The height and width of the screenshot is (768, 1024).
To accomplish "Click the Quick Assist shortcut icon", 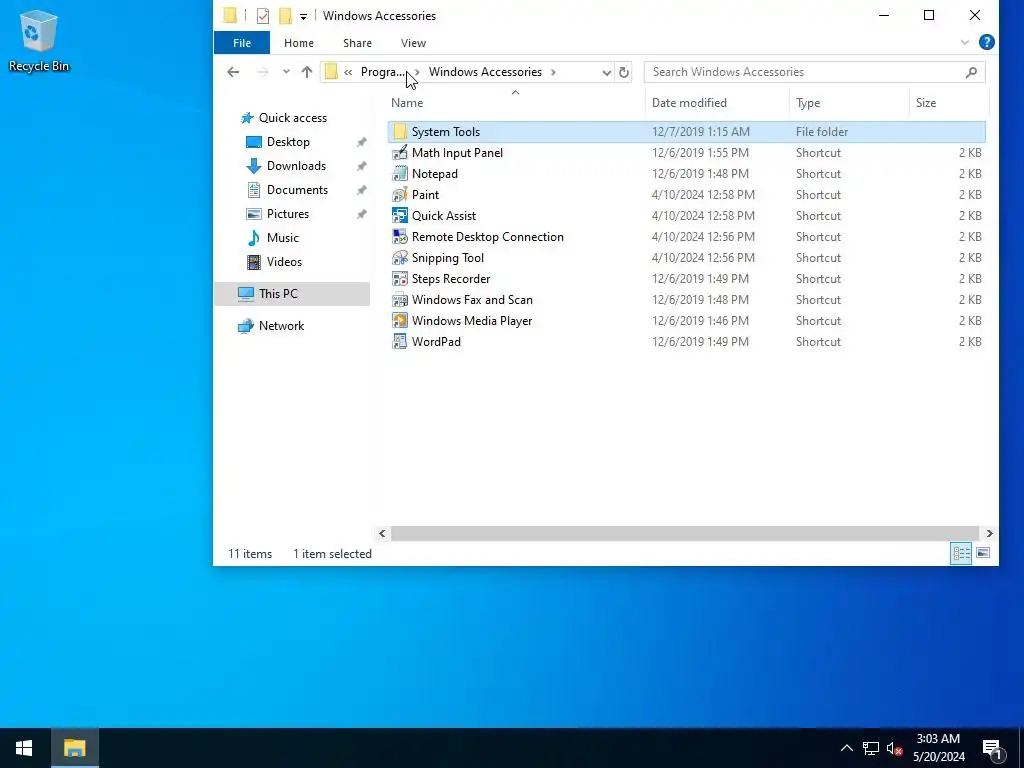I will click(400, 216).
